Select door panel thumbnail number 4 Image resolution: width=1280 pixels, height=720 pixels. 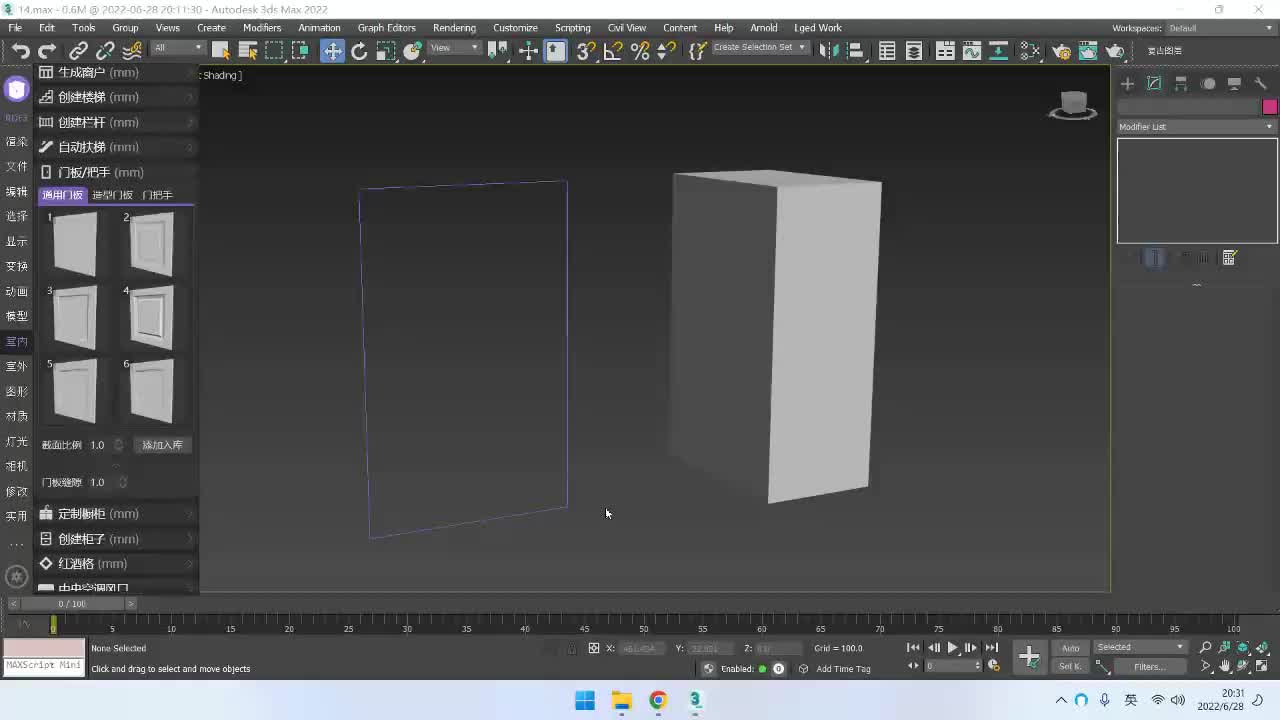click(151, 319)
